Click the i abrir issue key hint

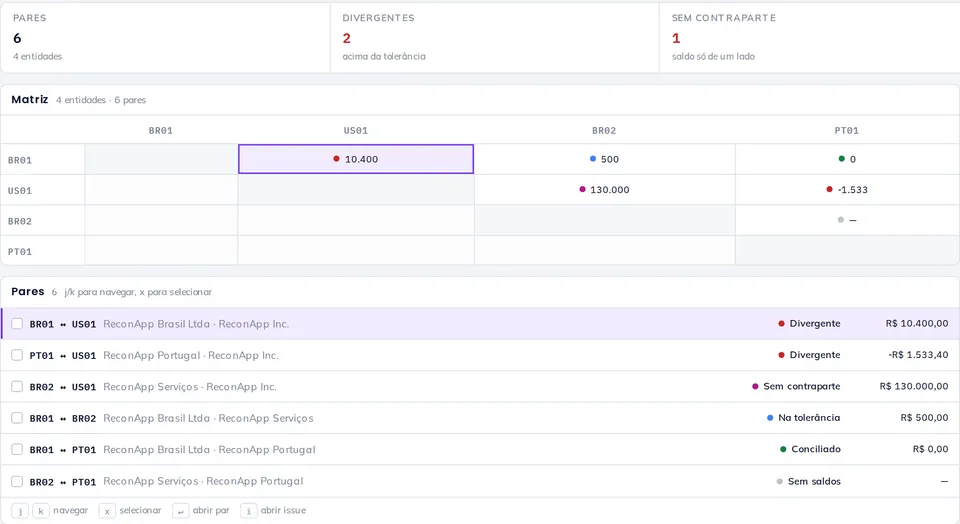pyautogui.click(x=249, y=511)
